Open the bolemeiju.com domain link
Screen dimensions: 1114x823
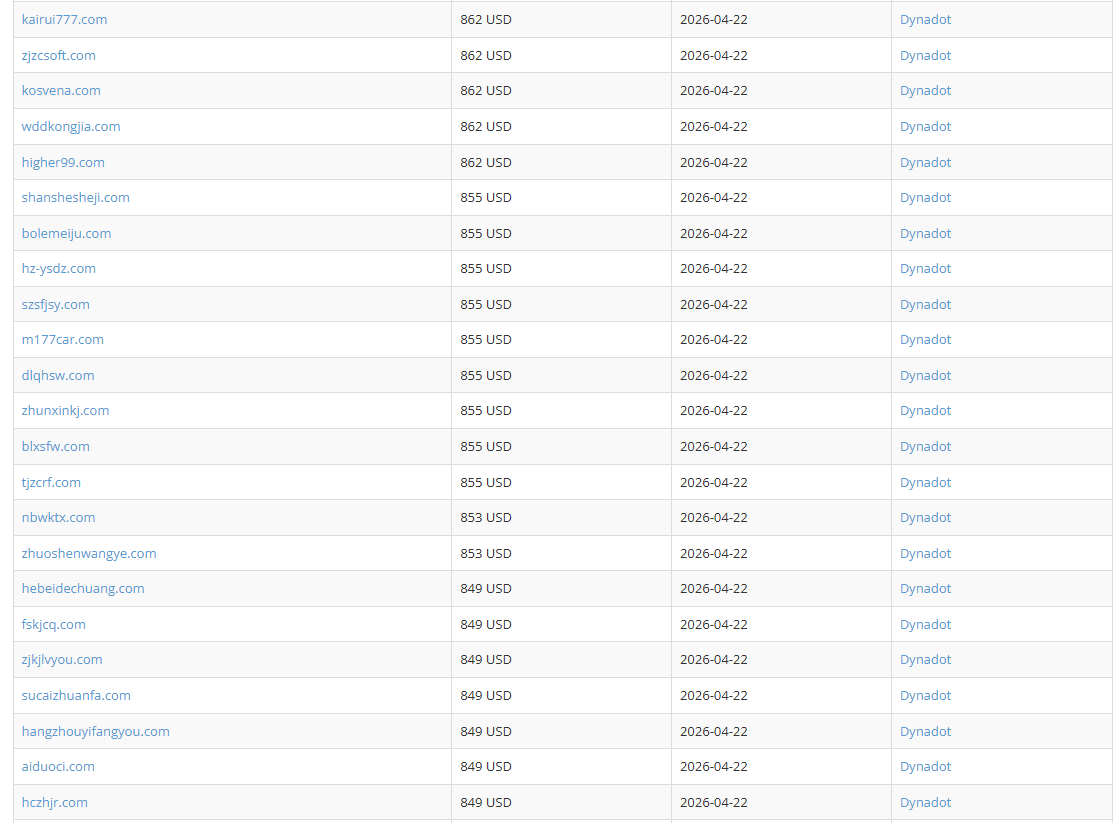66,234
